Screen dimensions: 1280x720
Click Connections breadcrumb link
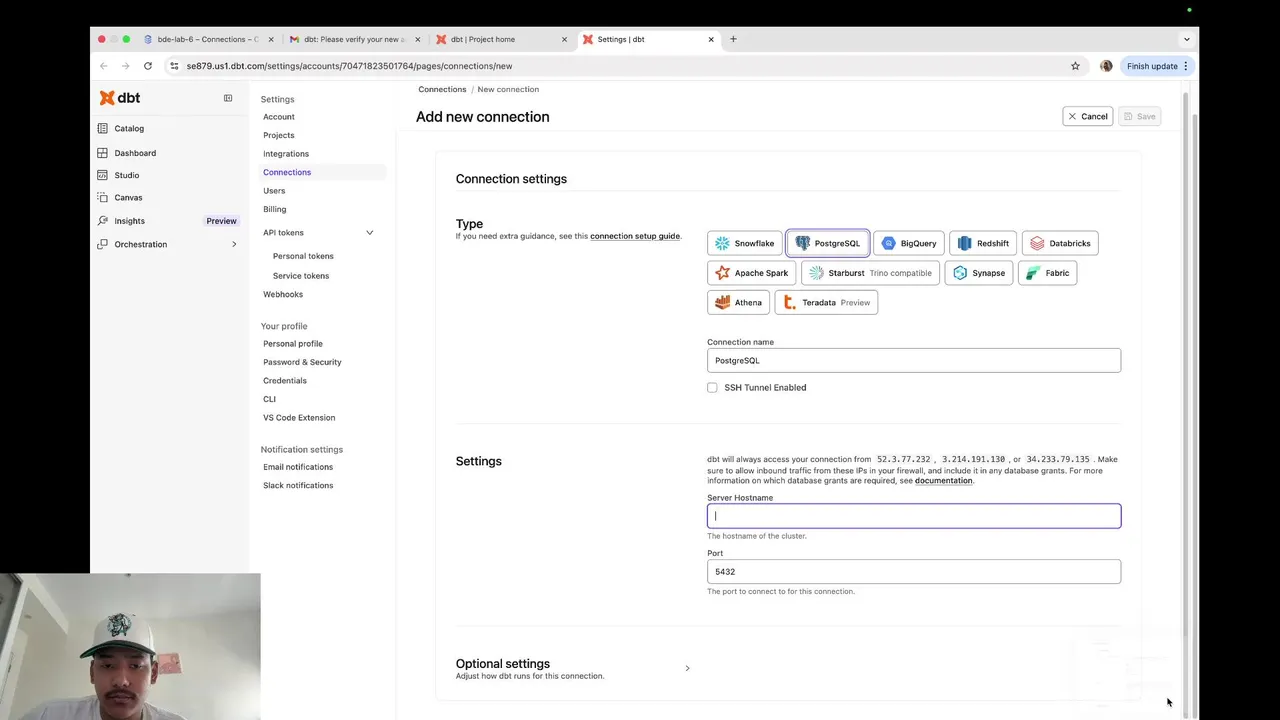[442, 89]
